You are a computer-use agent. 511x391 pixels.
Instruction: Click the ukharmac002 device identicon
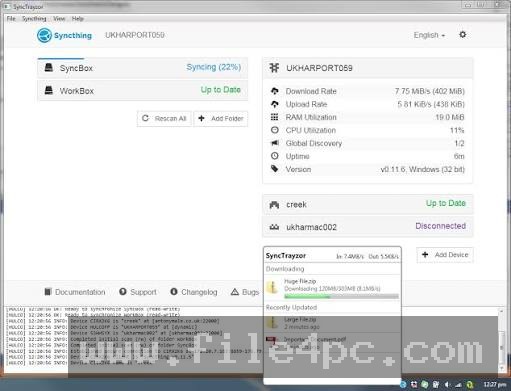(x=274, y=227)
